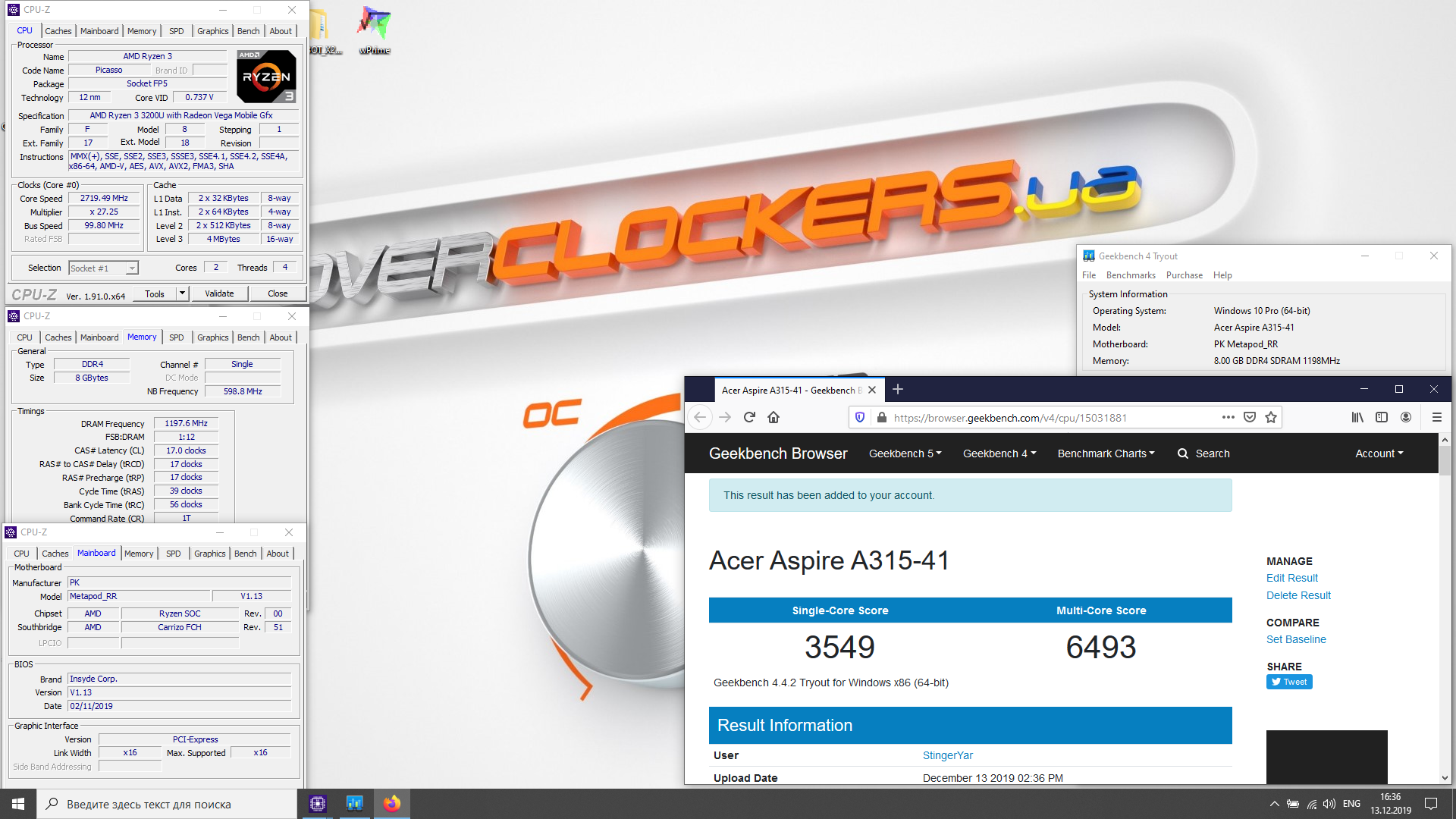Click the Firefox address bar URL

pyautogui.click(x=1010, y=418)
